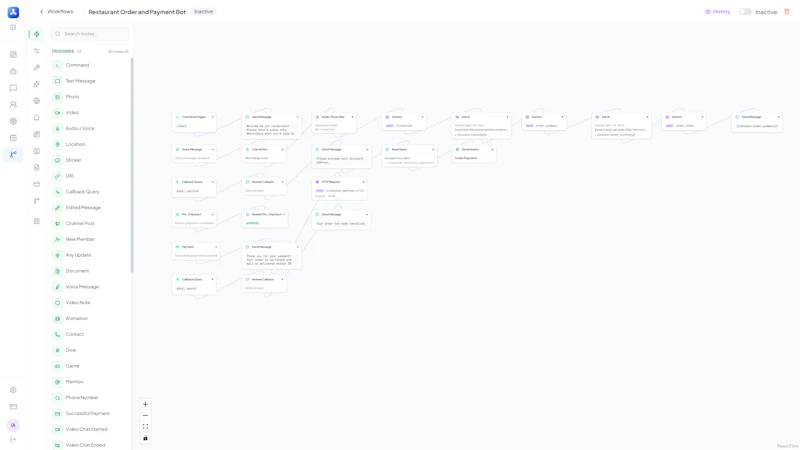Viewport: 800px width, 450px height.
Task: Open the settings gear in left sidebar
Action: [x=13, y=390]
